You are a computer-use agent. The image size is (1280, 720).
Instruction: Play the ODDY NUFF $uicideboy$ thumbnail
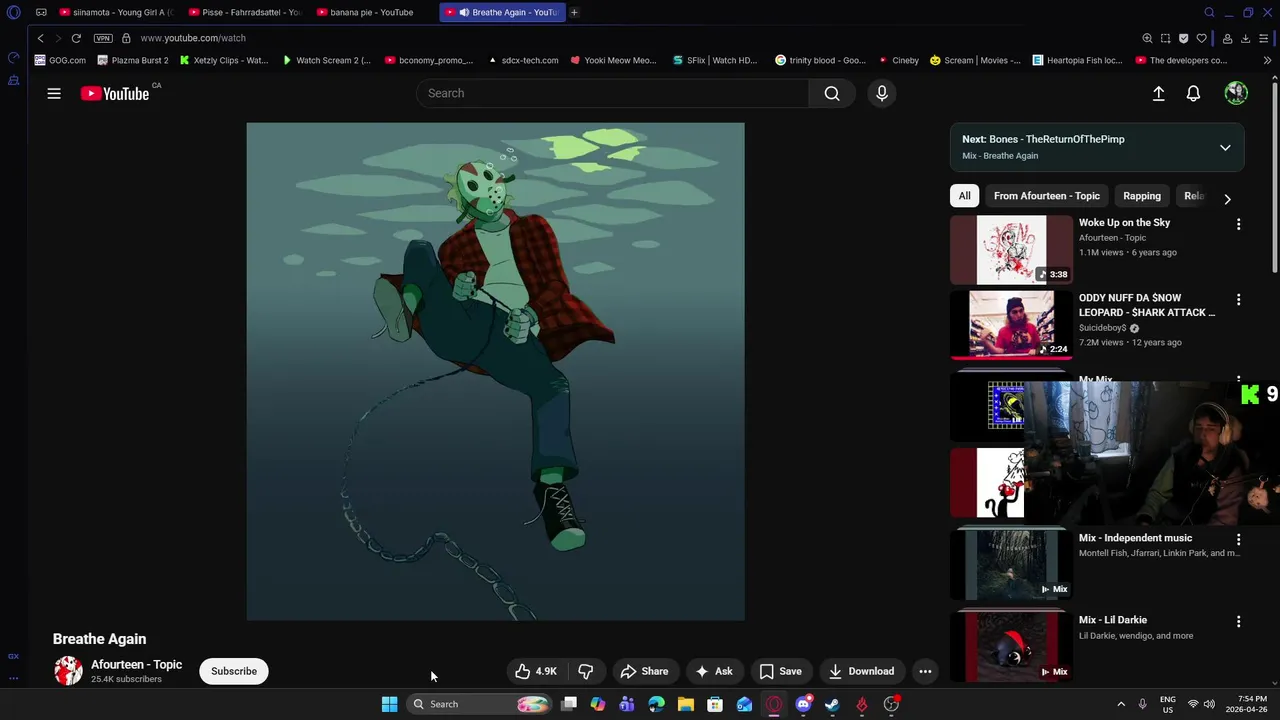(1011, 324)
